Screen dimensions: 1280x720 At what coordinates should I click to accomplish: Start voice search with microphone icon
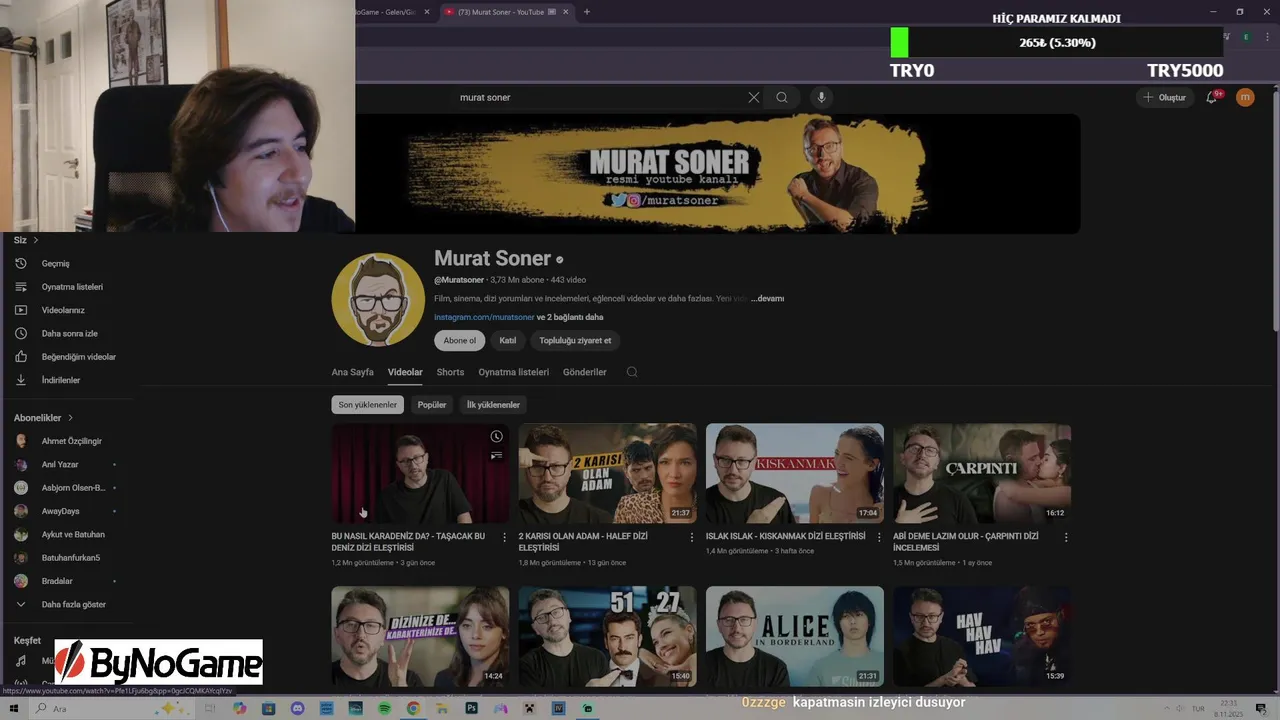pos(821,97)
